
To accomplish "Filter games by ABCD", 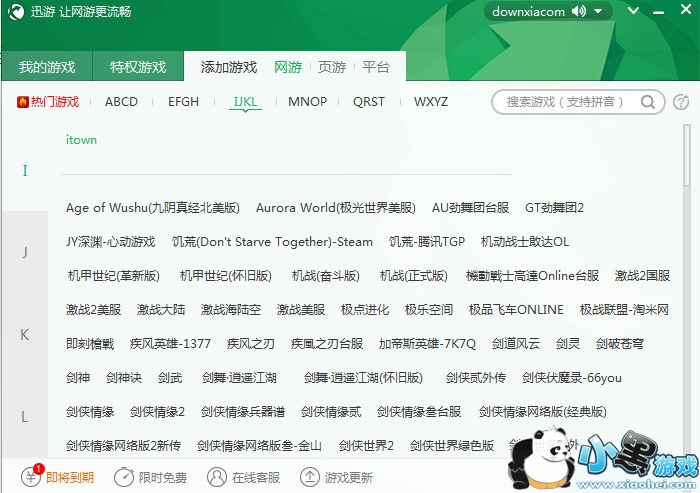I will pyautogui.click(x=121, y=102).
